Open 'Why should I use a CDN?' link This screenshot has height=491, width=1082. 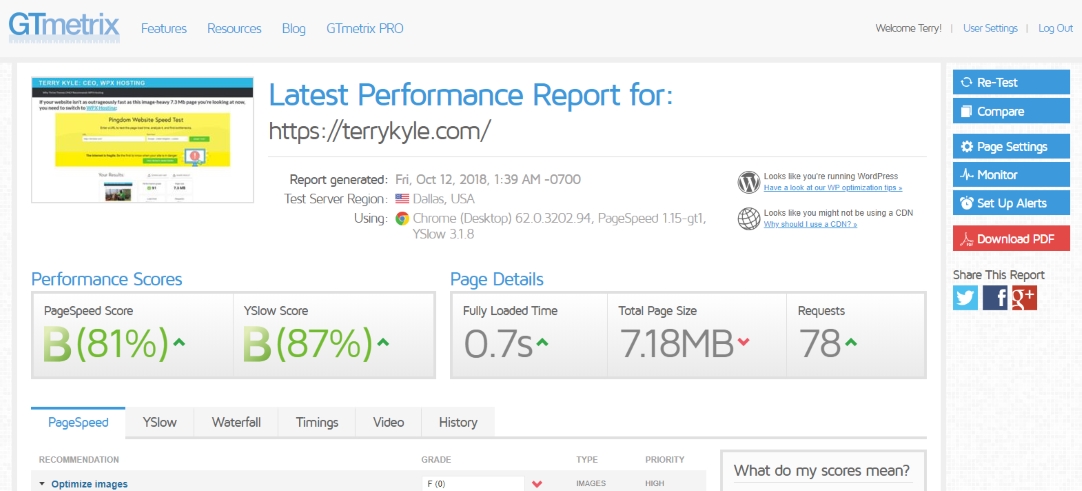pos(810,225)
